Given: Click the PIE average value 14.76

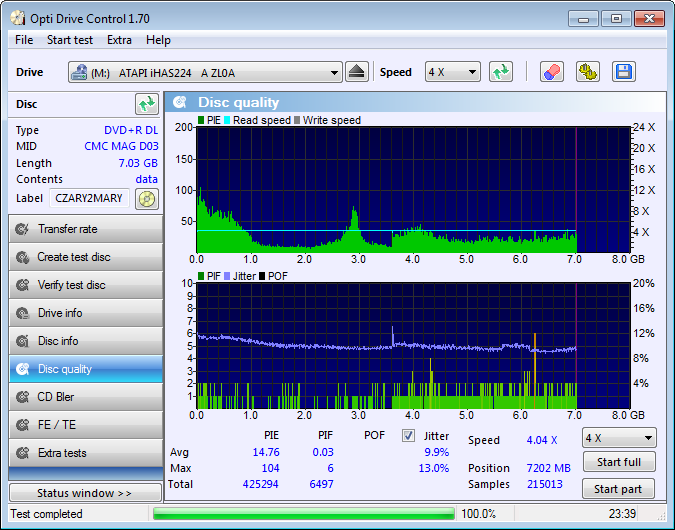Looking at the screenshot, I should click(x=266, y=452).
